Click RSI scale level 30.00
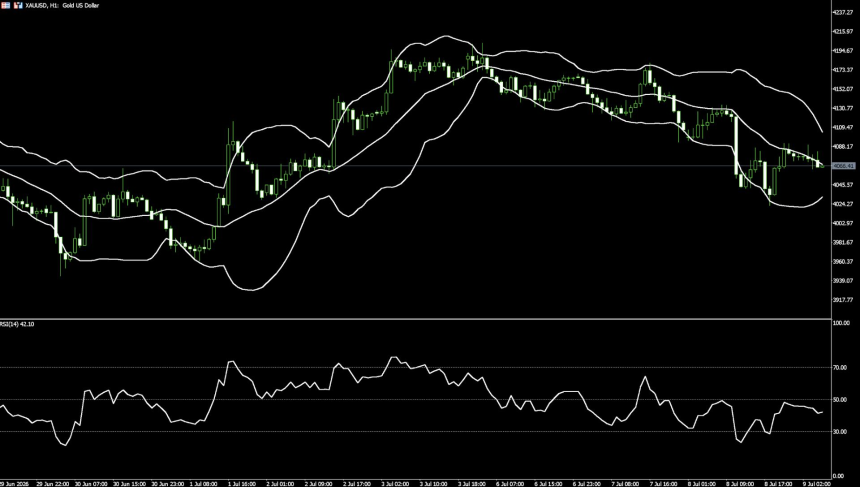 pyautogui.click(x=840, y=432)
